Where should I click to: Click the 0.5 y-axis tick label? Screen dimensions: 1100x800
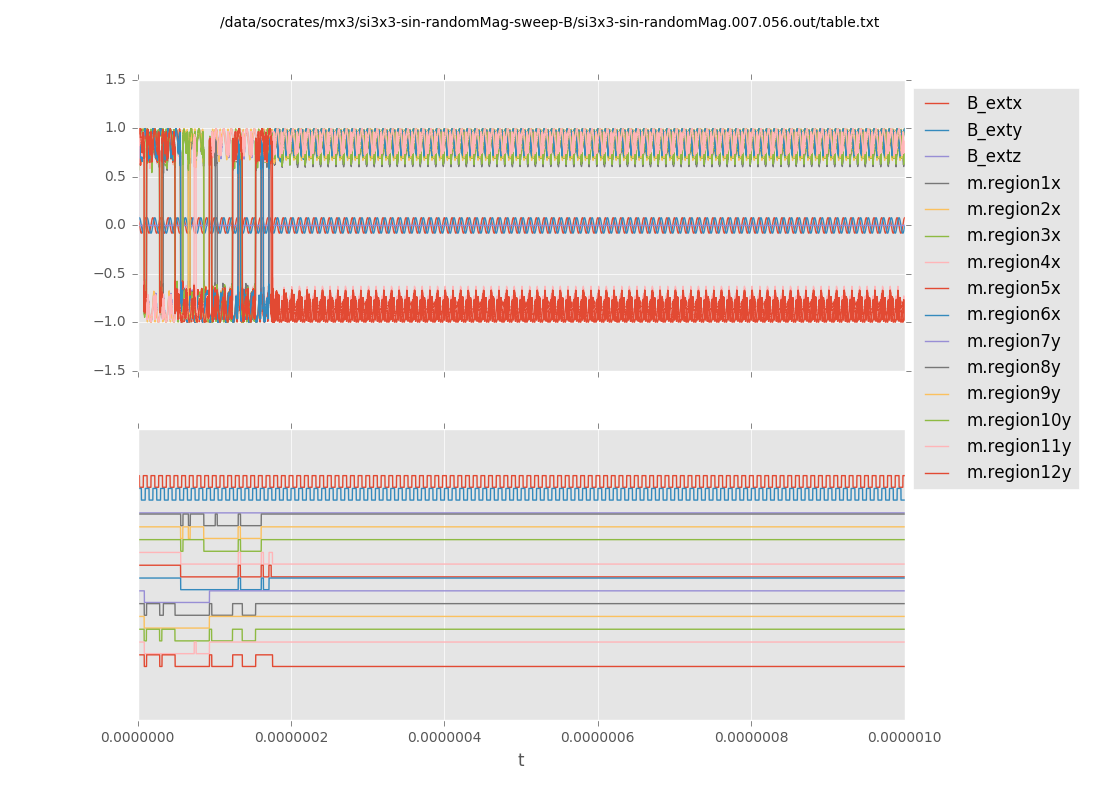[x=116, y=176]
